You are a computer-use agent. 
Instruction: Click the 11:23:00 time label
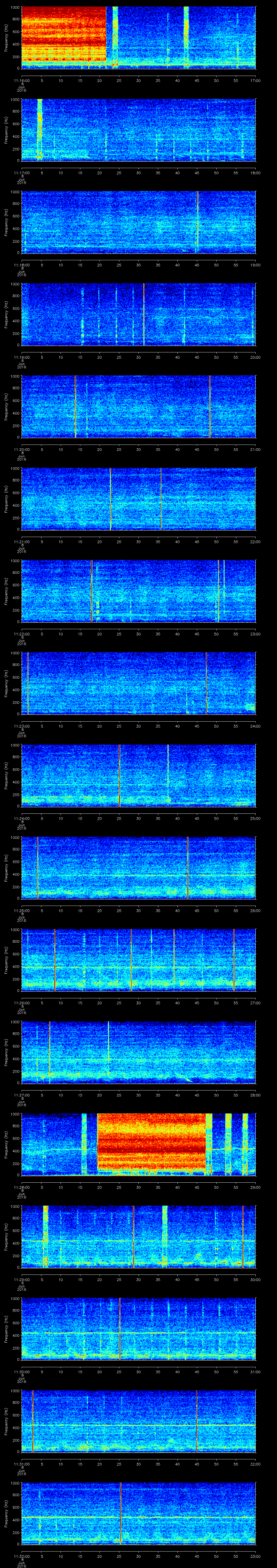click(22, 726)
